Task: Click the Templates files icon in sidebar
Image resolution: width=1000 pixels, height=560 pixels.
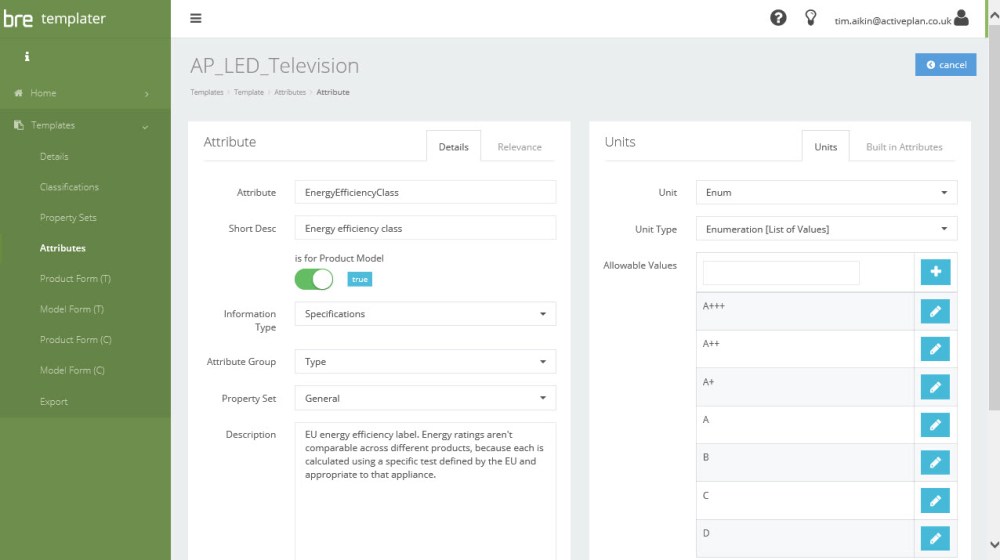Action: [19, 125]
